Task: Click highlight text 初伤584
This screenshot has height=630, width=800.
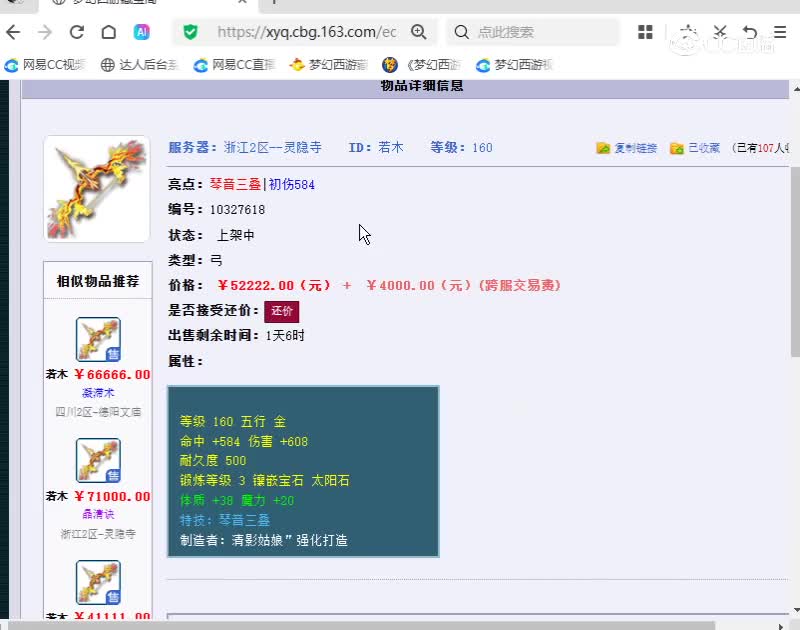Action: click(291, 184)
